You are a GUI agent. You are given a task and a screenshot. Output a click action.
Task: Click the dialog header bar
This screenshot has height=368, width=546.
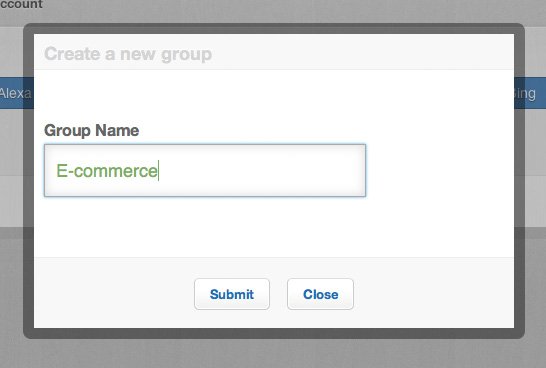pos(274,52)
